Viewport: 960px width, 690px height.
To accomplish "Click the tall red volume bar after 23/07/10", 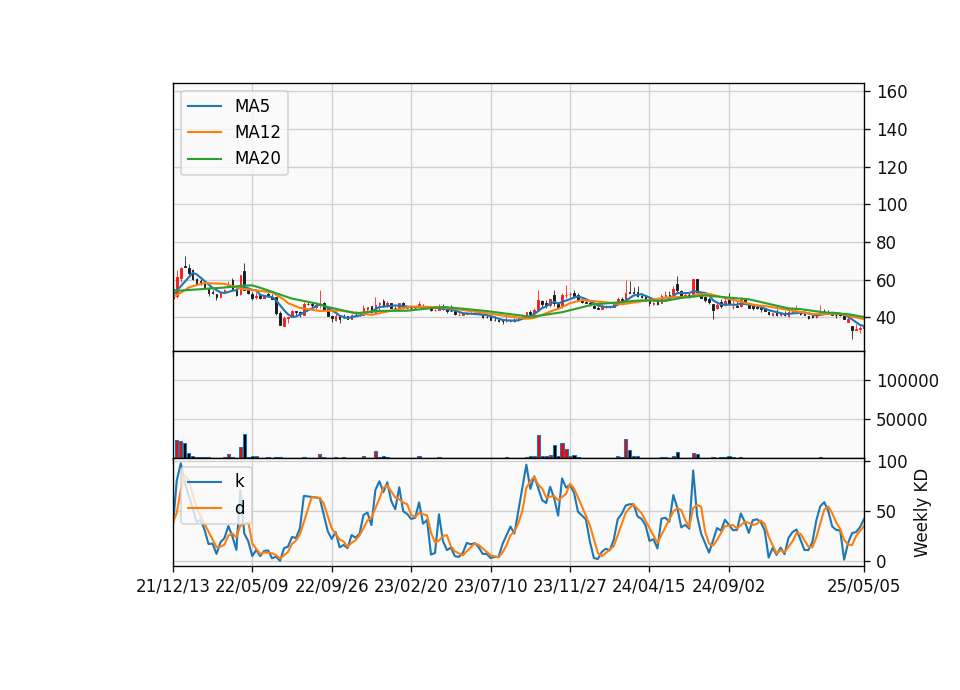I will (x=539, y=446).
